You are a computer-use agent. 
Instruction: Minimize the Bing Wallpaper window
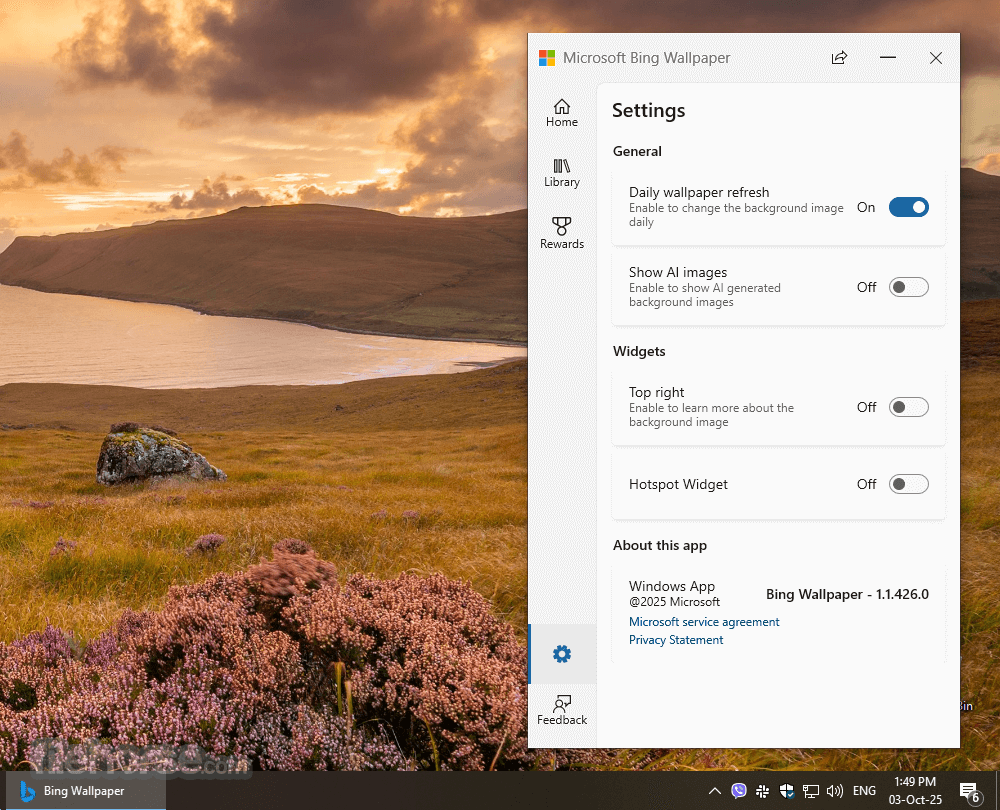tap(887, 57)
